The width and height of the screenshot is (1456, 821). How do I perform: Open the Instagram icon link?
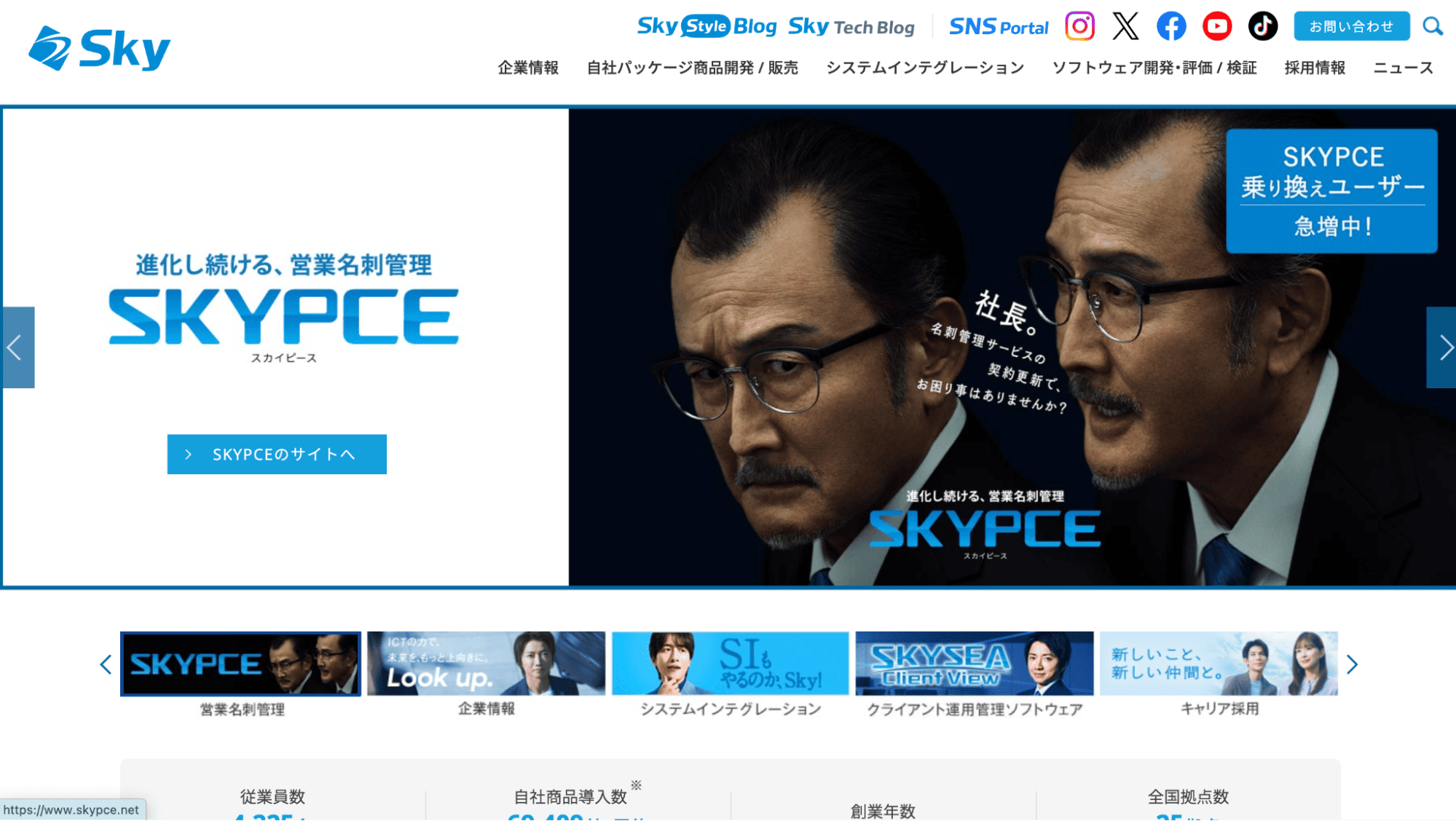[x=1079, y=26]
